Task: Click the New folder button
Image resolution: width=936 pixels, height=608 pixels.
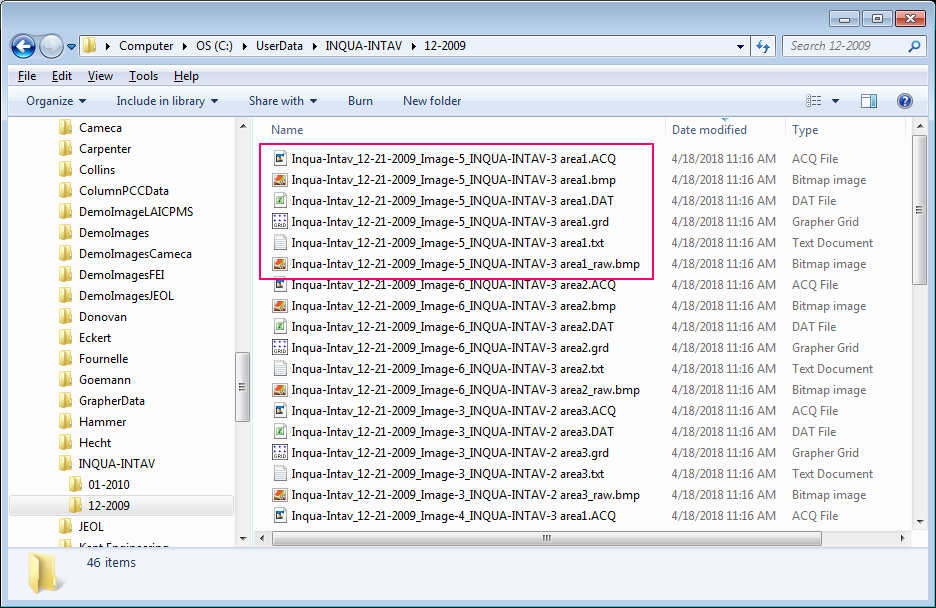Action: [x=432, y=101]
